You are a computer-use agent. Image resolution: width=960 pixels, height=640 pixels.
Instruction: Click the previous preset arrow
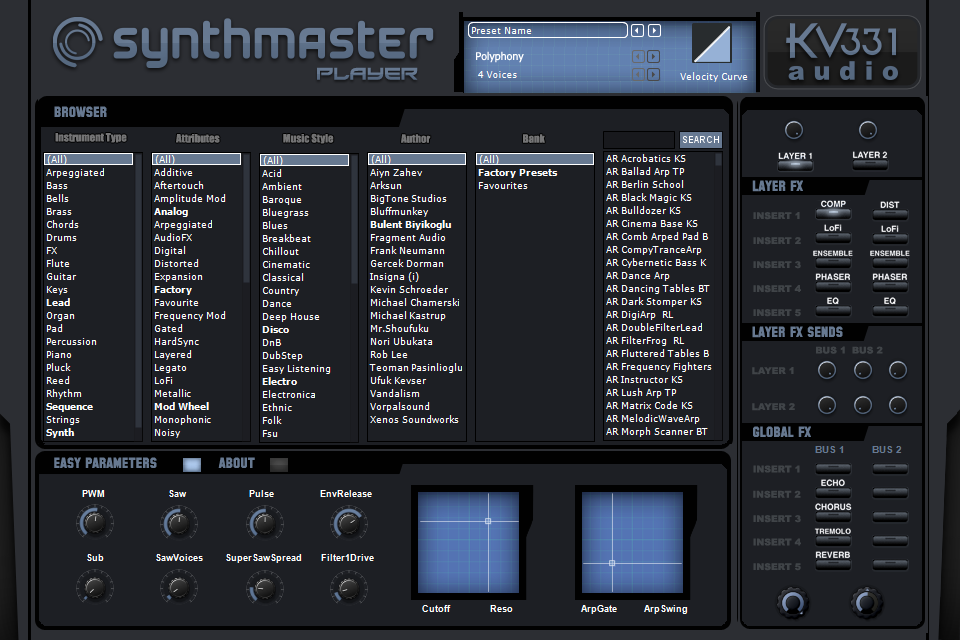coord(637,30)
